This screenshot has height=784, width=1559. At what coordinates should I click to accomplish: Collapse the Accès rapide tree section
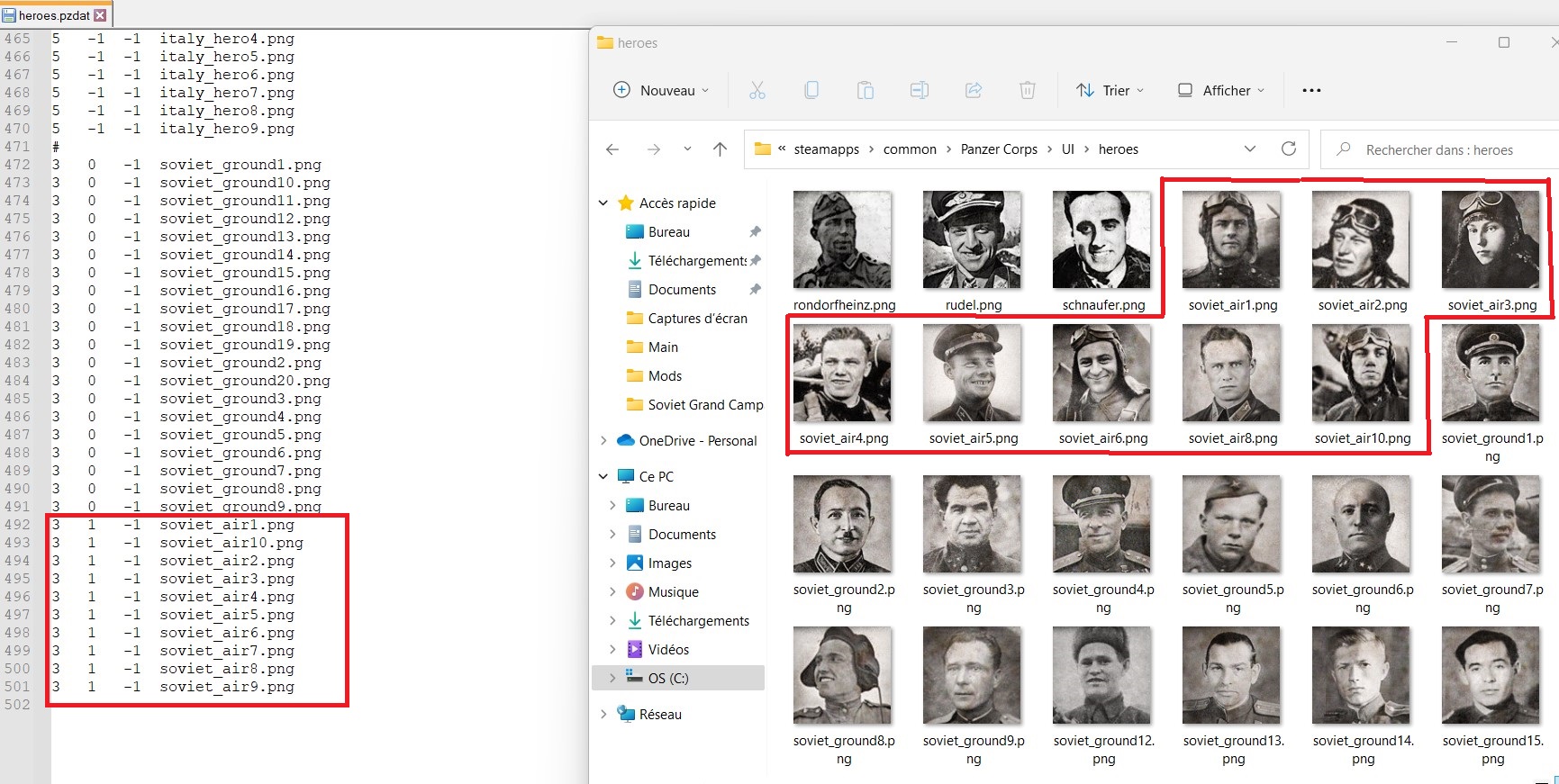point(603,203)
